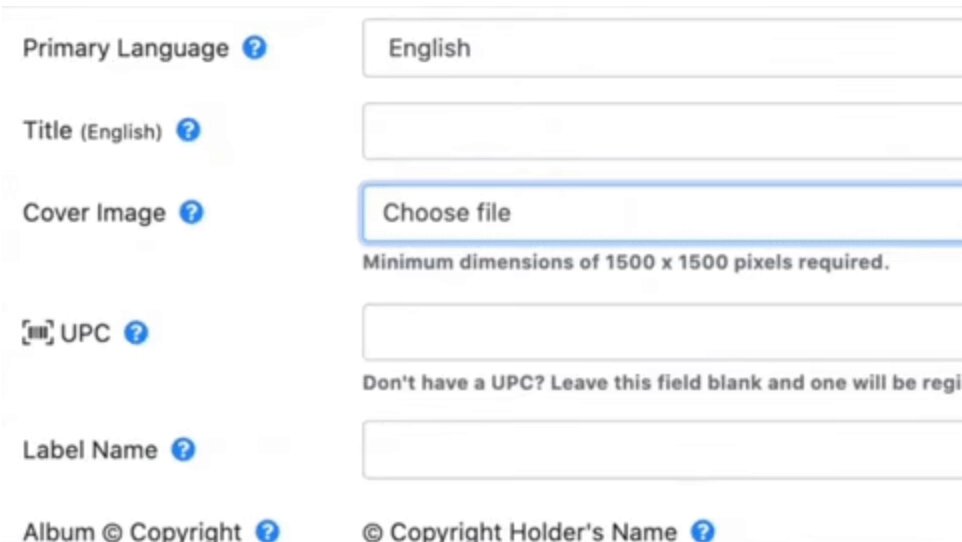This screenshot has height=542, width=962.
Task: Click the UPC label text
Action: 85,333
